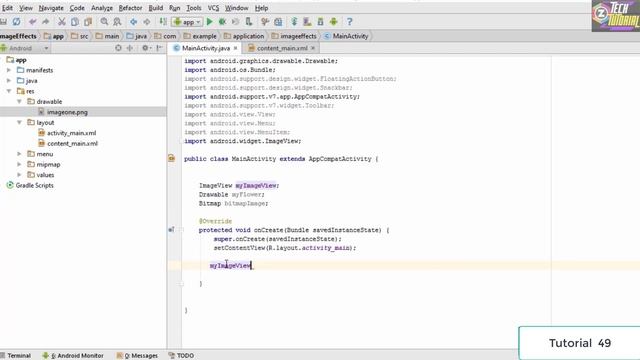This screenshot has height=360, width=640.
Task: Select activity_main.xml in project tree
Action: pyautogui.click(x=71, y=133)
